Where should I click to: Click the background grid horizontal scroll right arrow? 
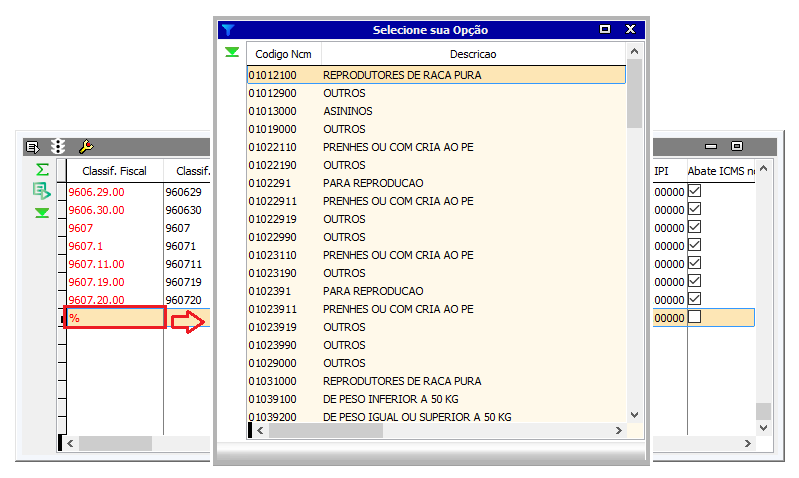748,443
